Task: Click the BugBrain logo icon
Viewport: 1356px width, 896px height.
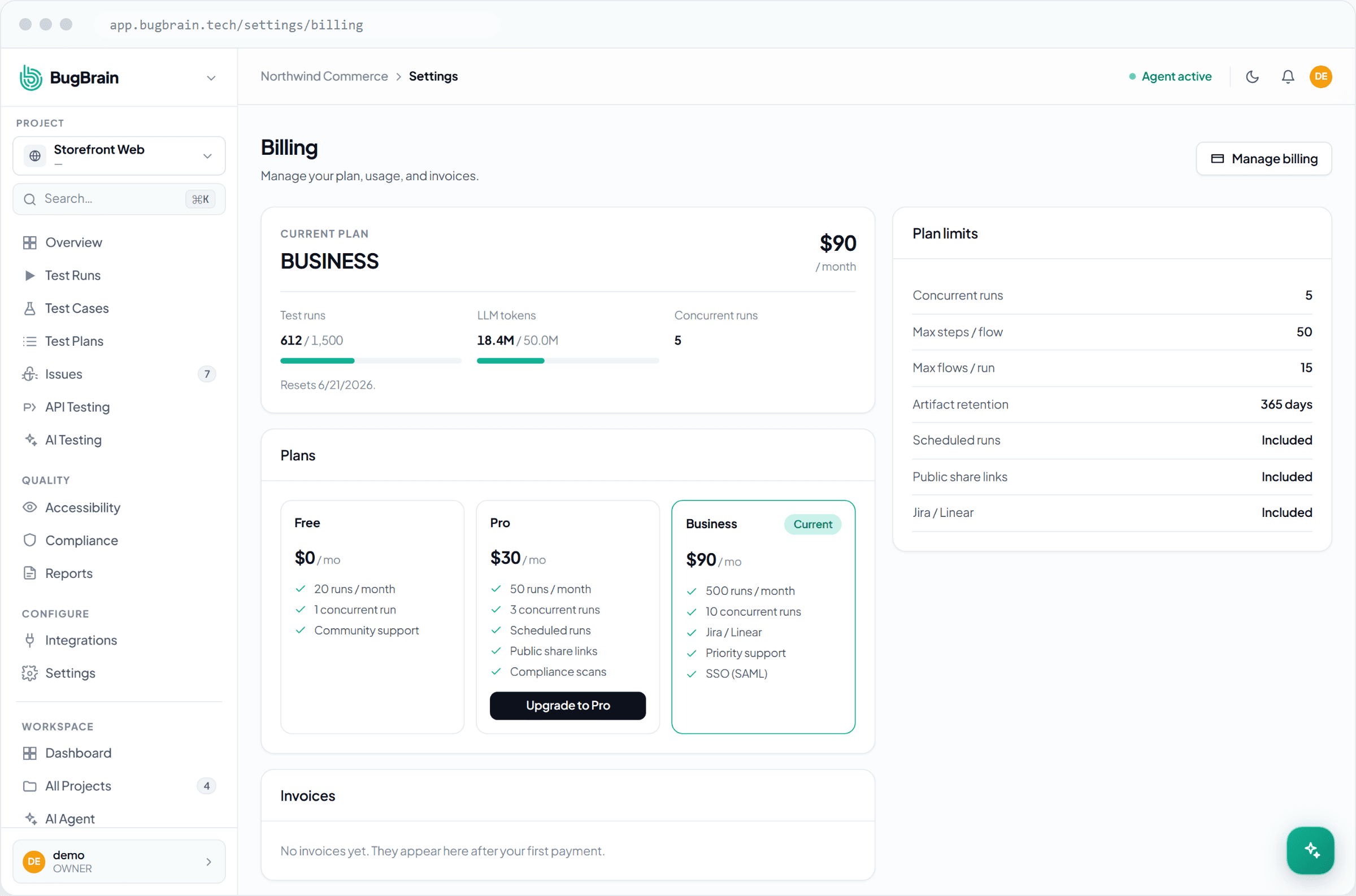Action: pyautogui.click(x=31, y=77)
